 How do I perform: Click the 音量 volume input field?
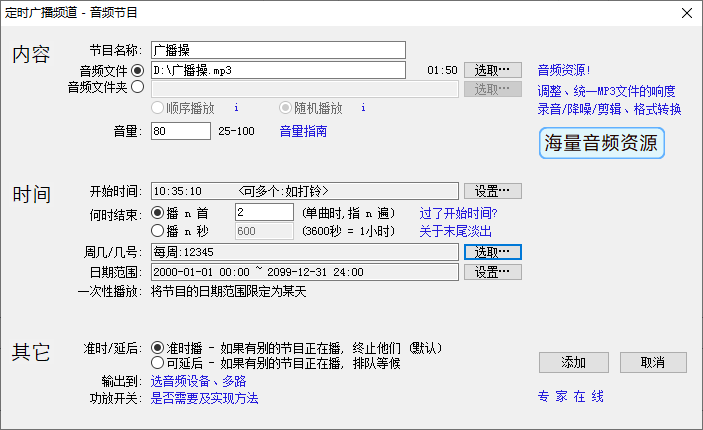click(x=180, y=131)
